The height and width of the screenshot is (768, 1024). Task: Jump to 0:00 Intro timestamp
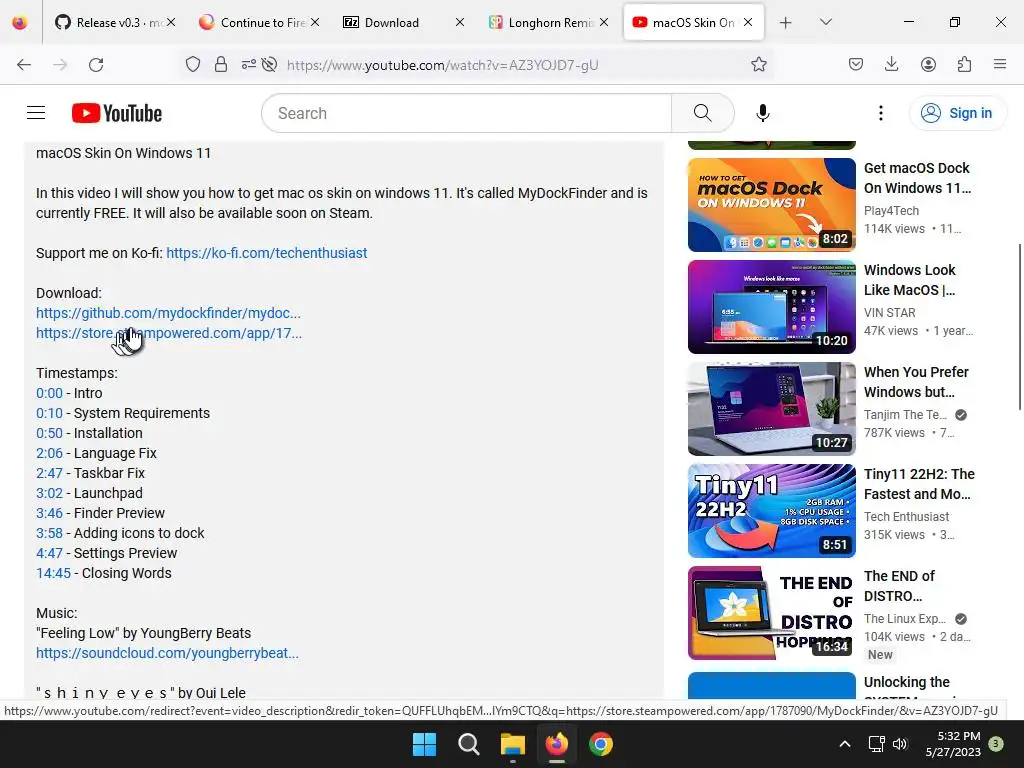coord(50,393)
